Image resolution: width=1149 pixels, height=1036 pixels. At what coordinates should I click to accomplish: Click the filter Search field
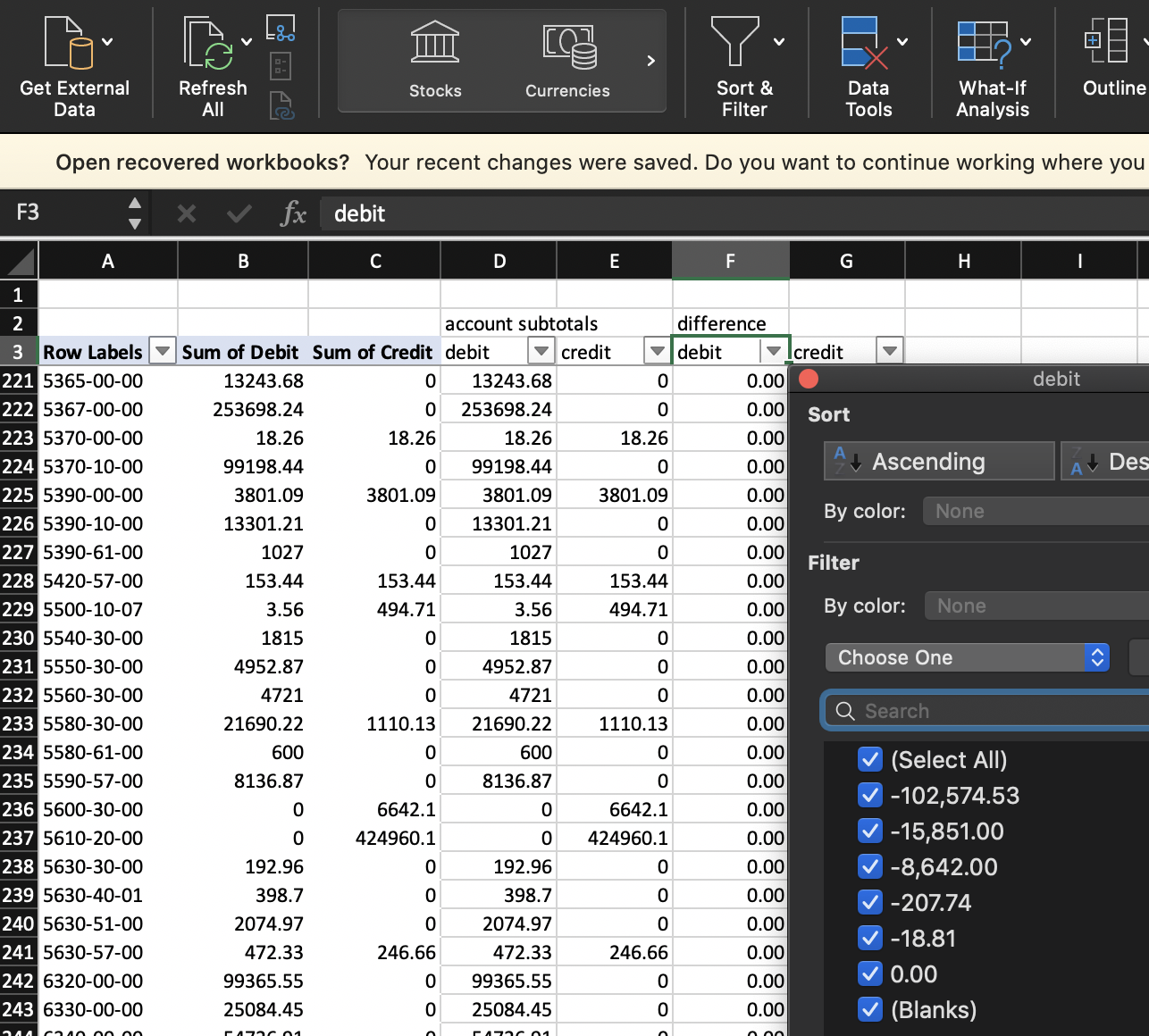(987, 711)
